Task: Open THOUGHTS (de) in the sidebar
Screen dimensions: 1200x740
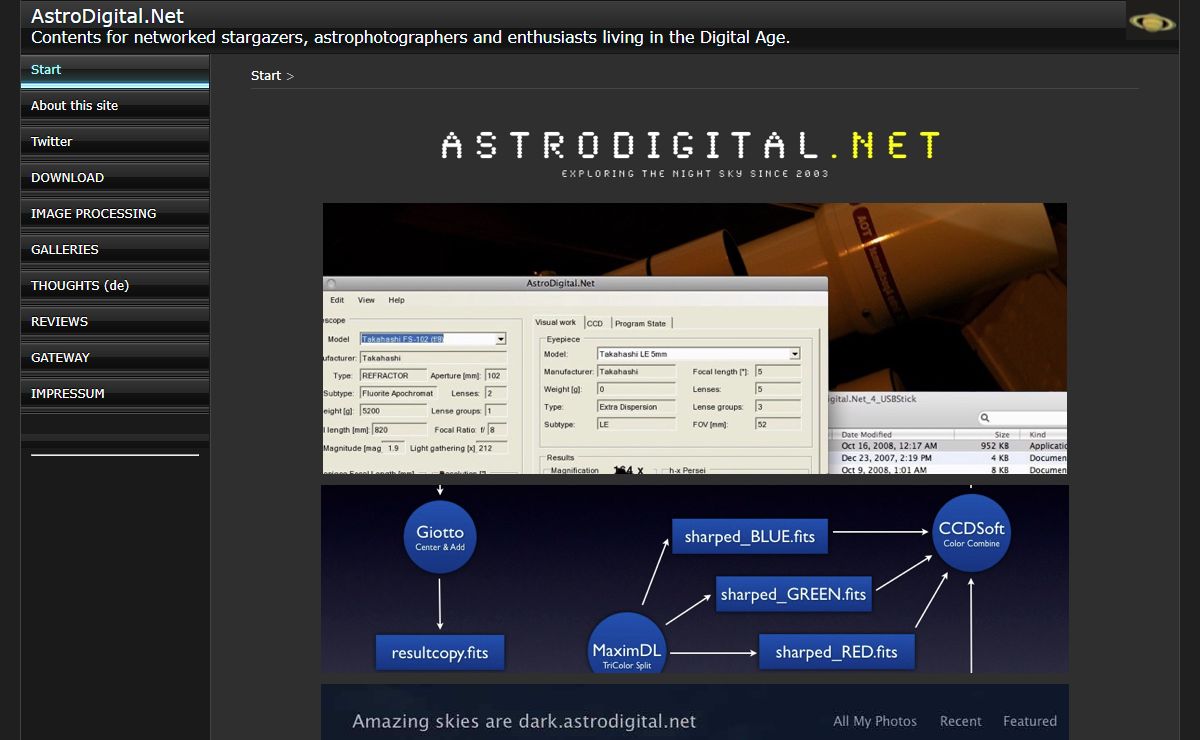Action: coord(115,286)
